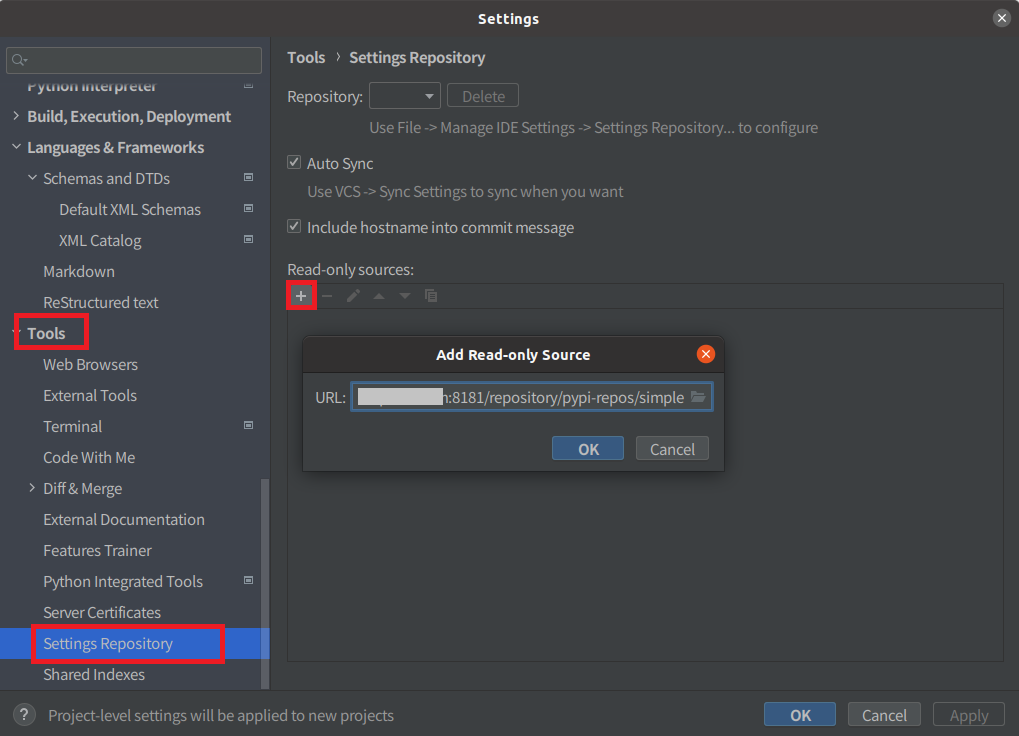Click the move up arrow icon

point(379,296)
